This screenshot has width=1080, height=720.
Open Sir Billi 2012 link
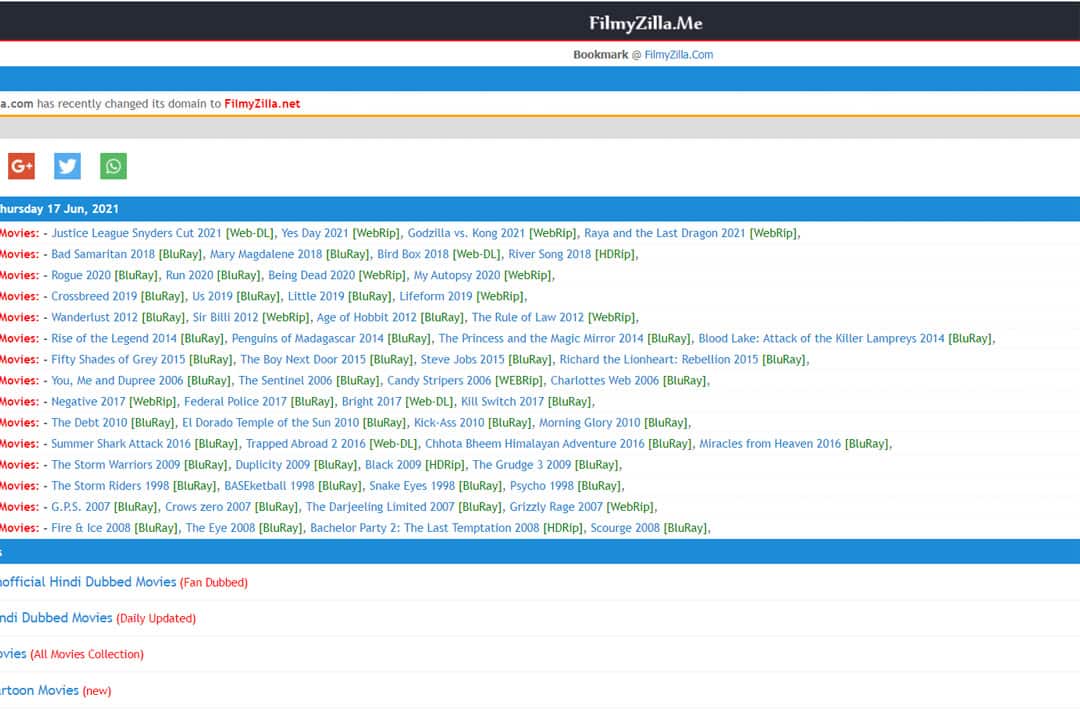pos(225,317)
